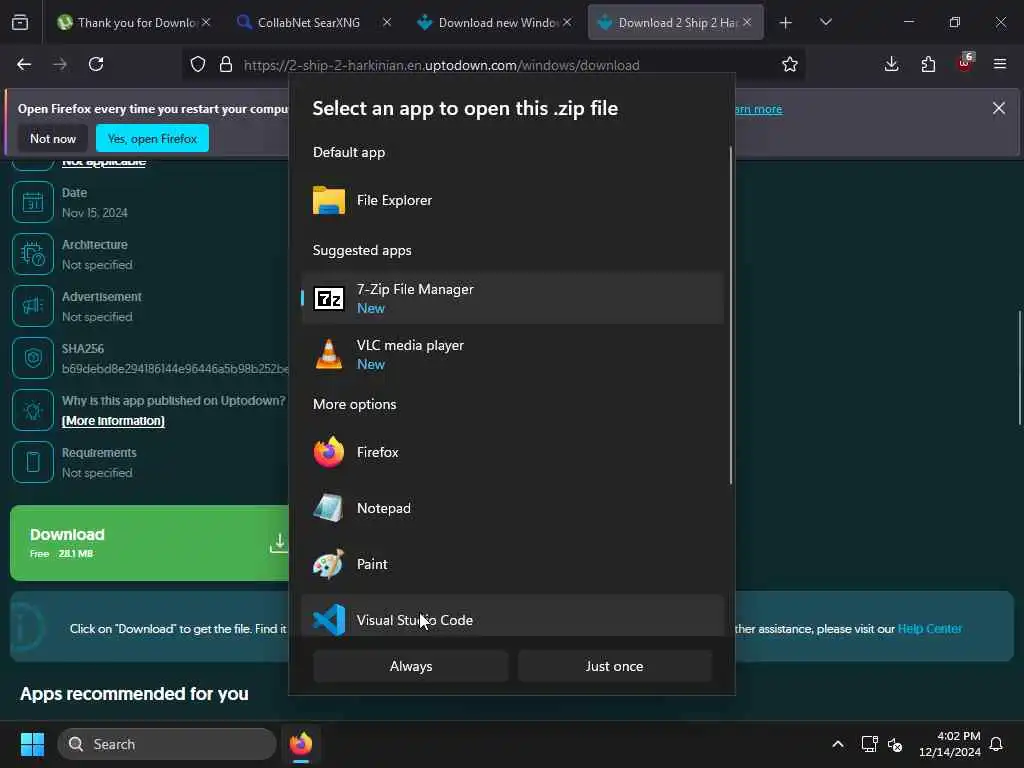The image size is (1024, 768).
Task: Open the notification bell in taskbar
Action: tap(996, 744)
